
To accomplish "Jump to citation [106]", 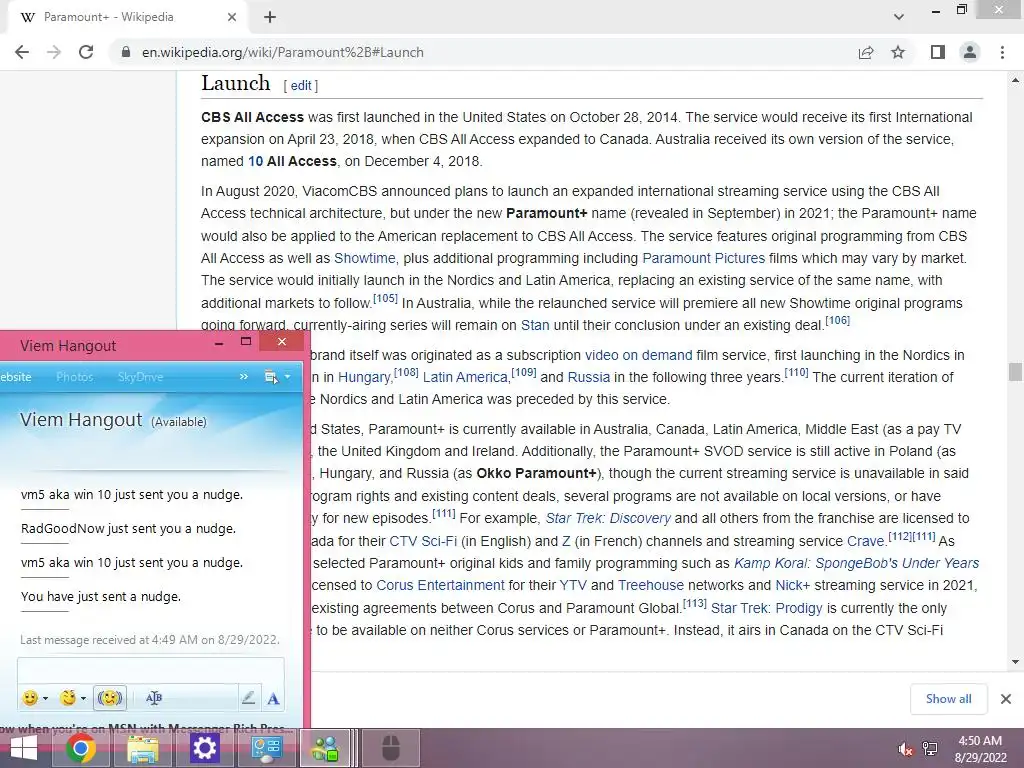I will pyautogui.click(x=837, y=320).
